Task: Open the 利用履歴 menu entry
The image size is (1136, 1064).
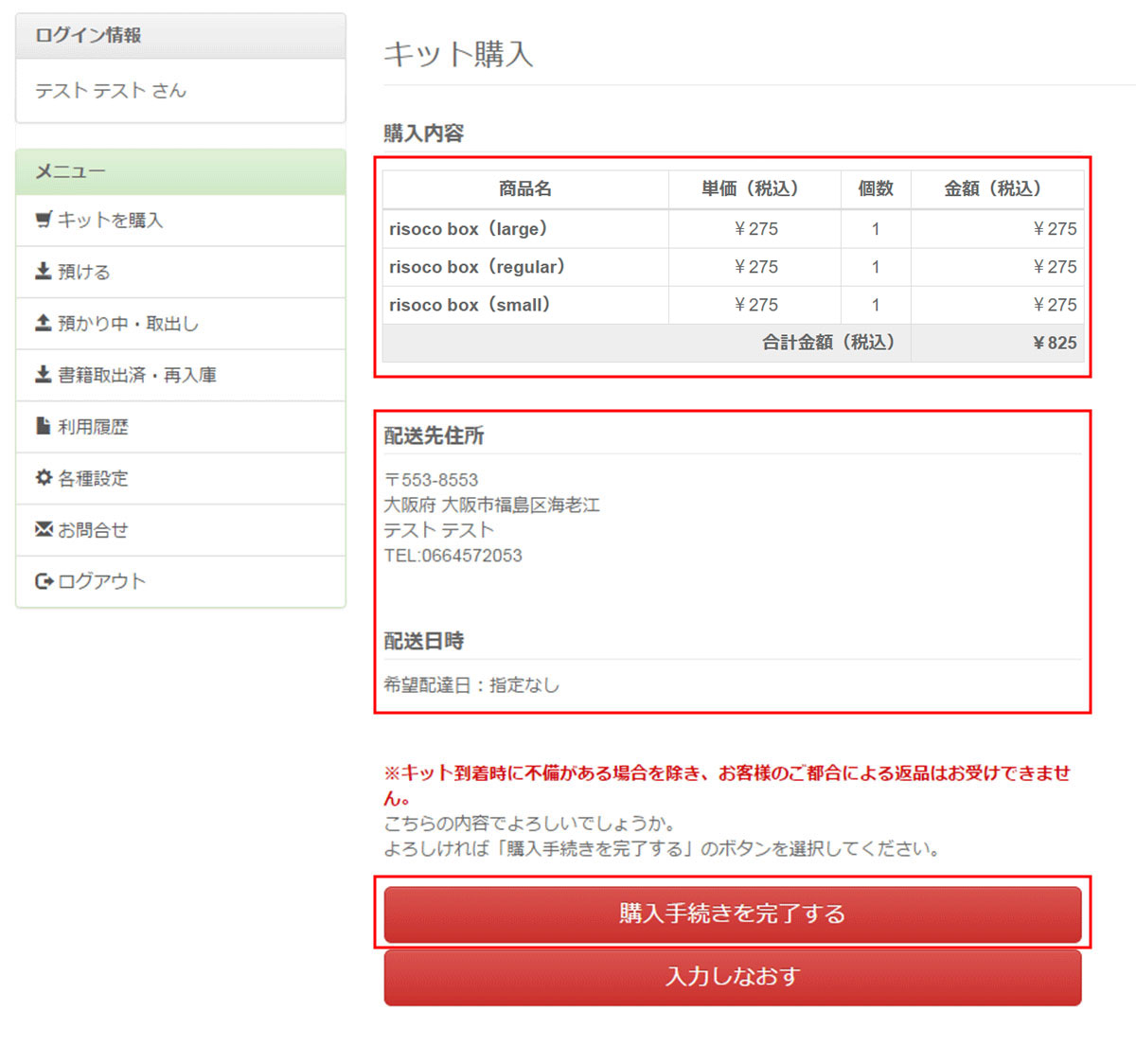Action: [x=181, y=427]
